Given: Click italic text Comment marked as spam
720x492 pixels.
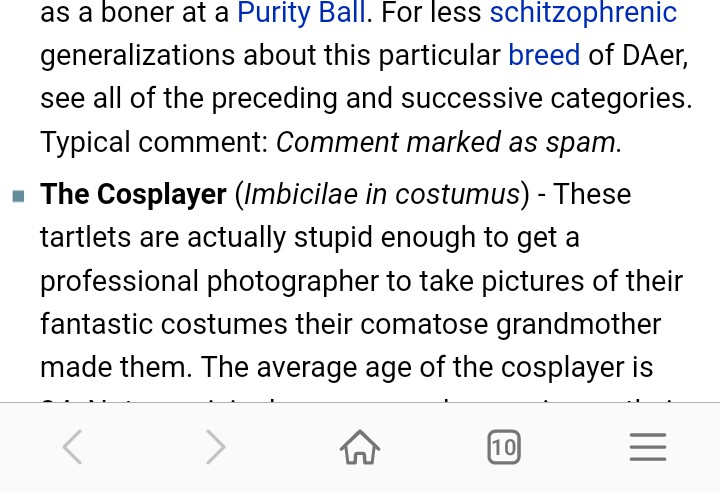Looking at the screenshot, I should click(449, 142).
